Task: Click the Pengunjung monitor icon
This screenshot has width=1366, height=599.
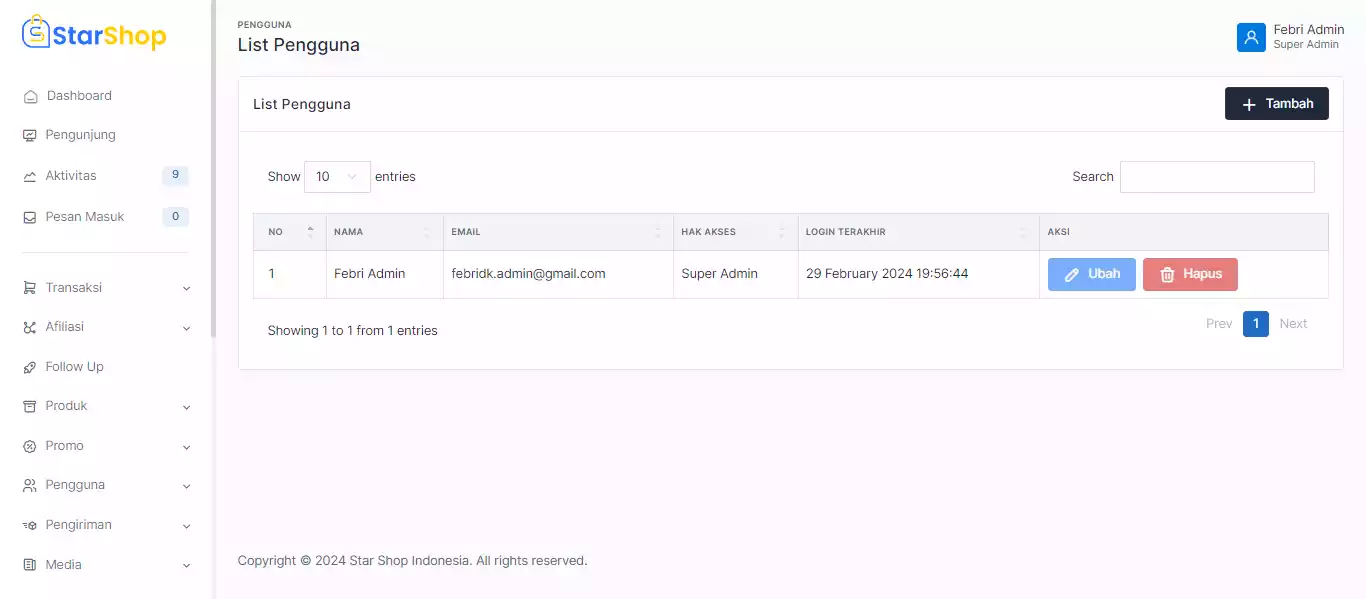Action: pyautogui.click(x=30, y=136)
